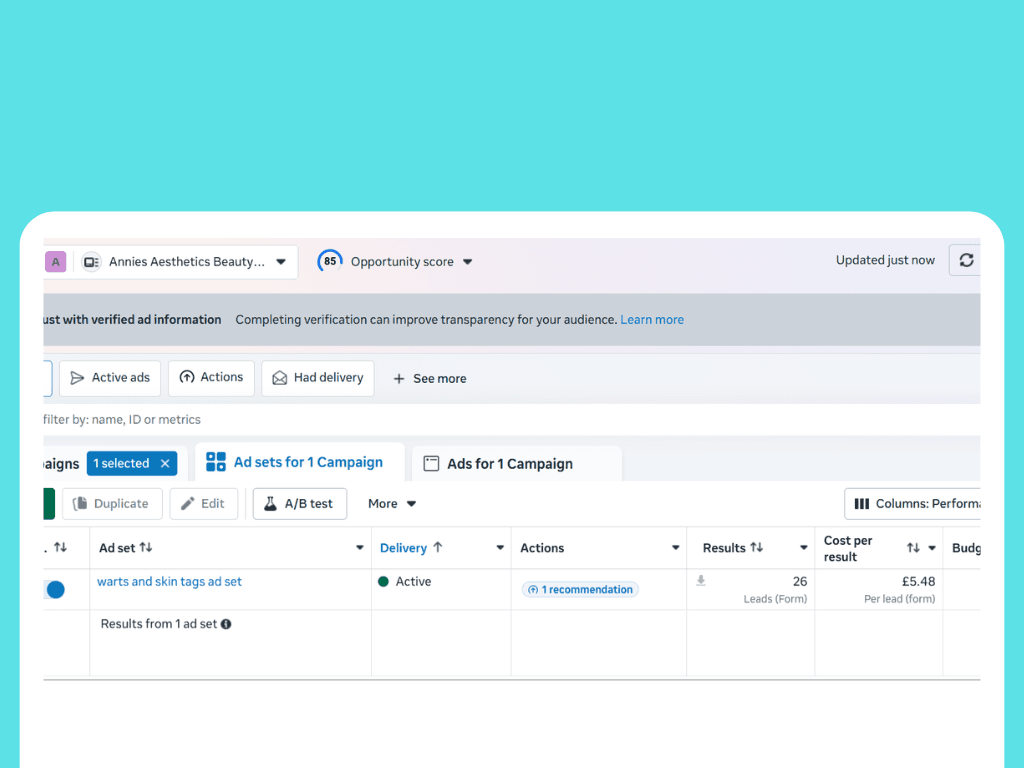Click the 1 recommendation badge

tap(580, 590)
